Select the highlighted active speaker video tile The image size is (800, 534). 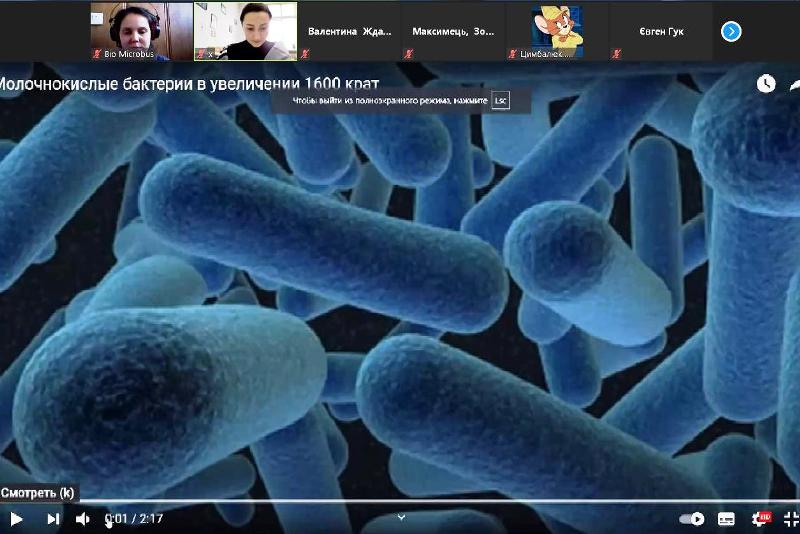245,32
